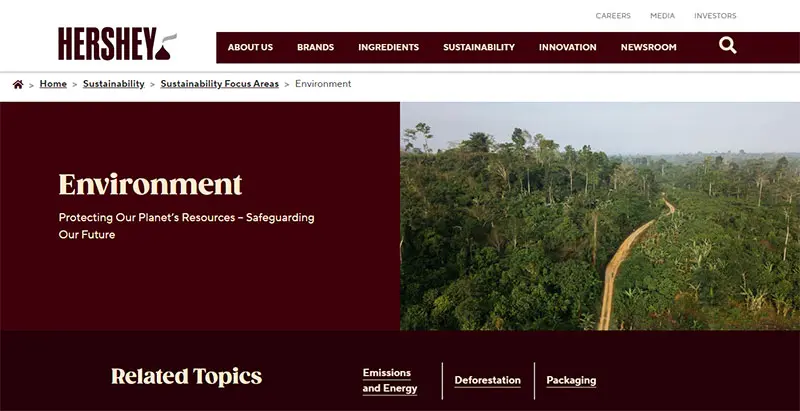Open the Innovation menu
The height and width of the screenshot is (411, 800).
tap(567, 47)
